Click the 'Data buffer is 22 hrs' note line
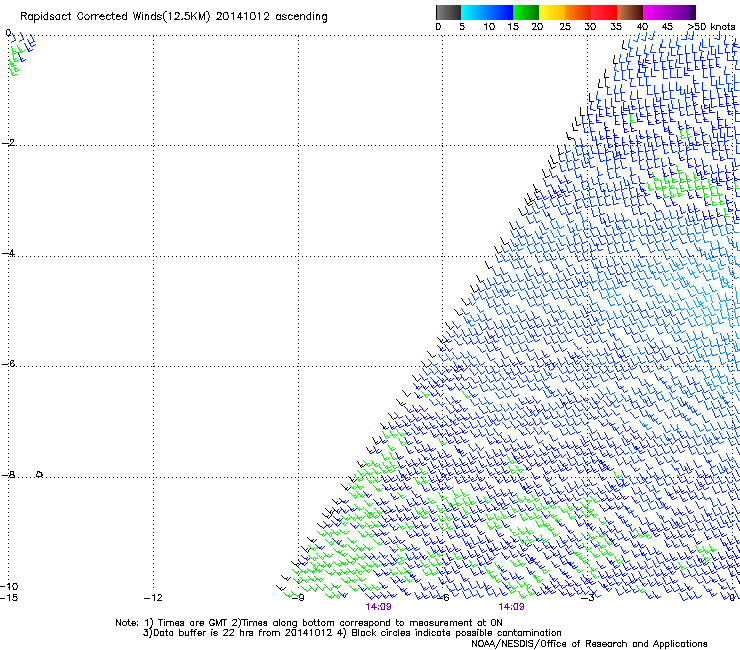The width and height of the screenshot is (740, 650). [x=352, y=633]
